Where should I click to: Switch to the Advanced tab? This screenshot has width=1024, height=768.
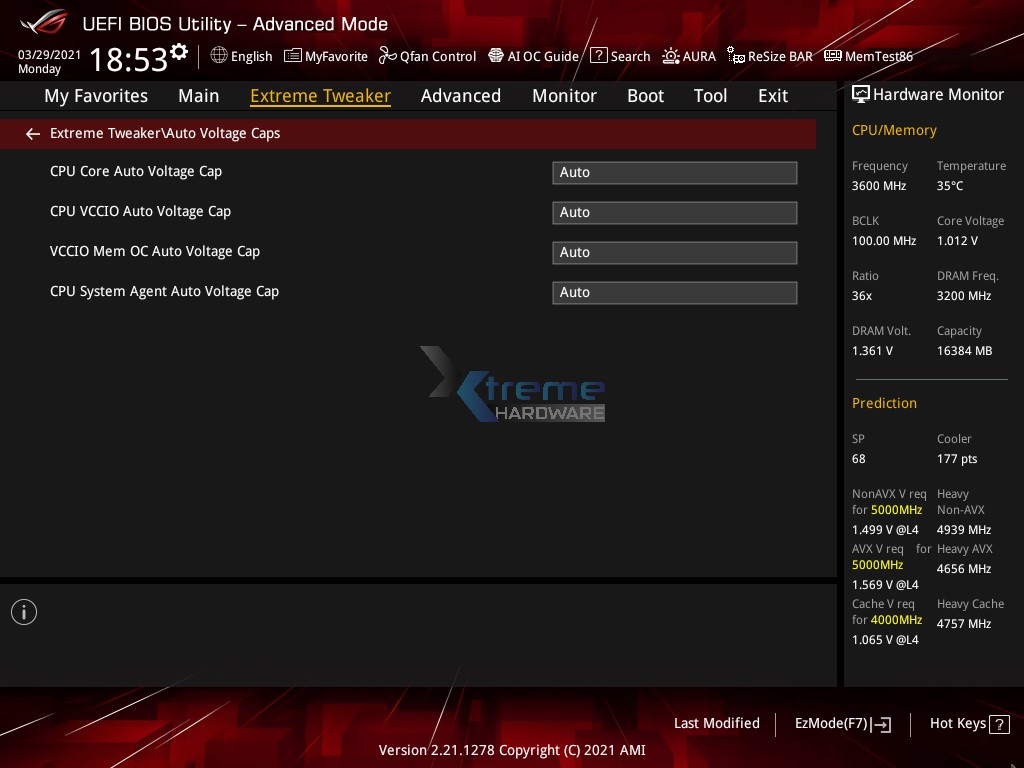tap(461, 95)
